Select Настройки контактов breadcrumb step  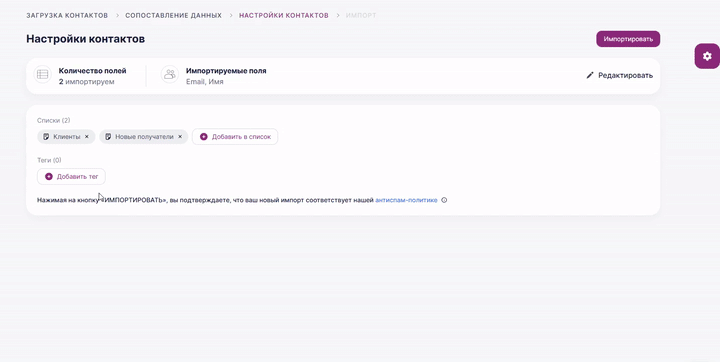284,15
